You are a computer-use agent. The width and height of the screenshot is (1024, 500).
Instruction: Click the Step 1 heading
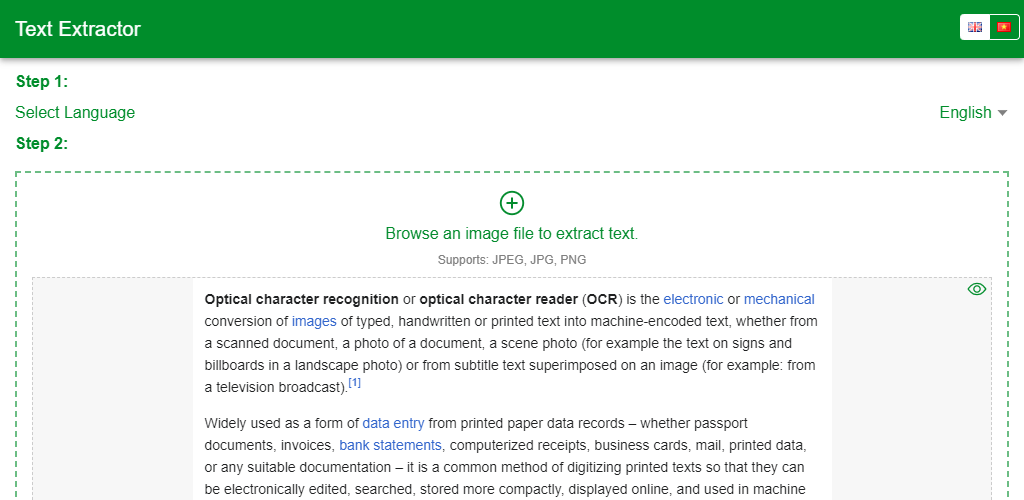pyautogui.click(x=42, y=82)
